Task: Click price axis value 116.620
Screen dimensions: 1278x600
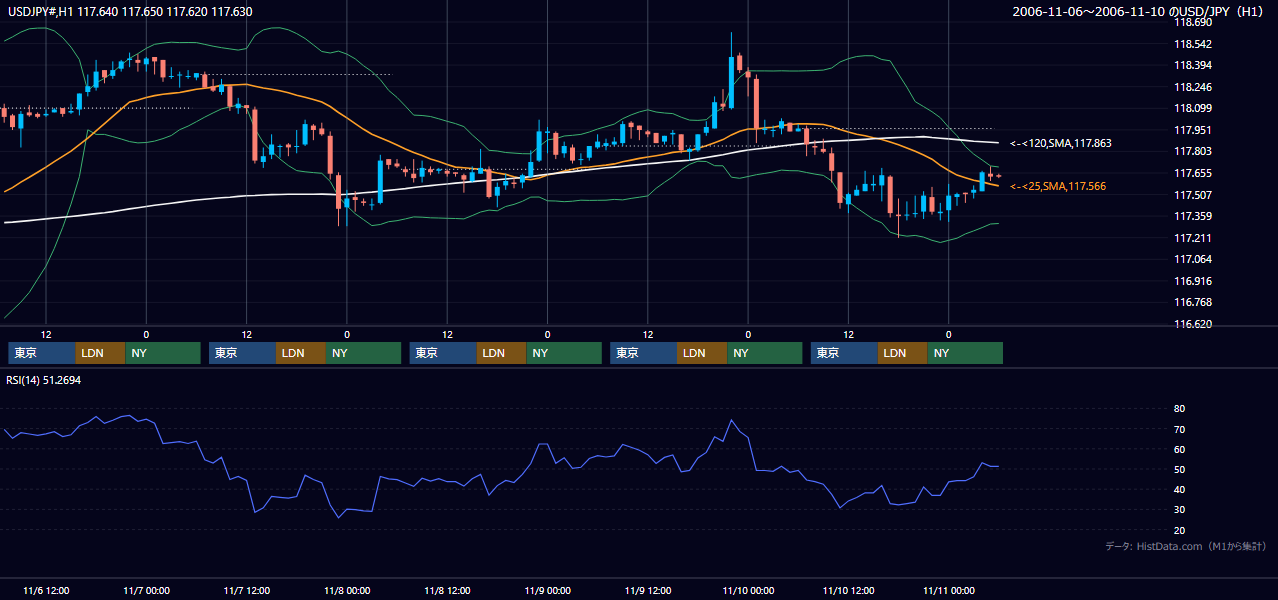Action: 1193,324
